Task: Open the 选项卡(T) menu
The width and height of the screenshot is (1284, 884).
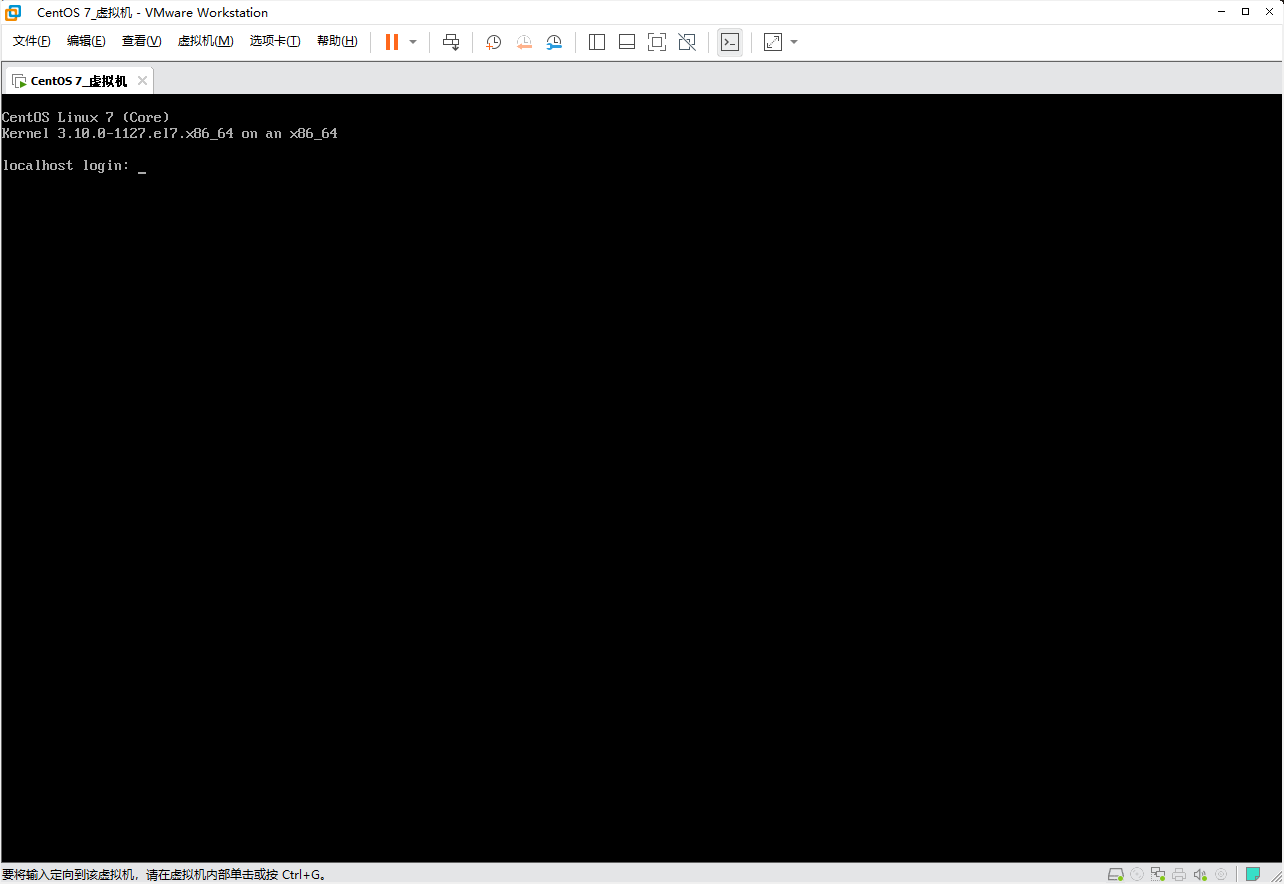Action: click(275, 41)
